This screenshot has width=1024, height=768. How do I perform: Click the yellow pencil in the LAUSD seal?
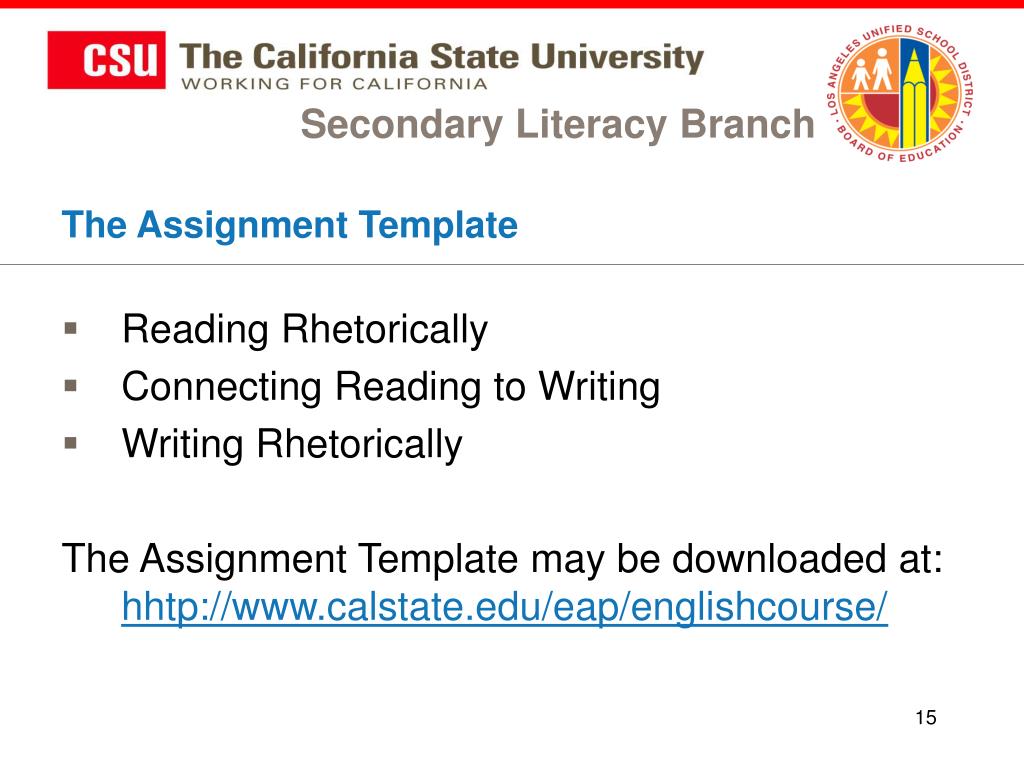click(x=914, y=96)
